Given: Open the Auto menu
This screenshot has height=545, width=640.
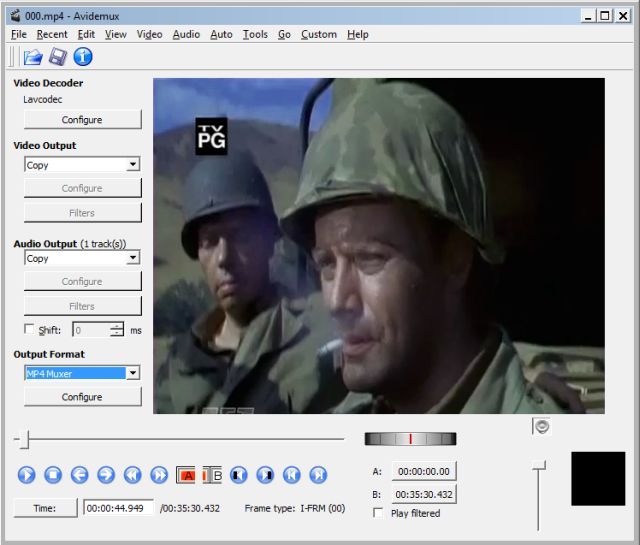Looking at the screenshot, I should click(x=221, y=34).
